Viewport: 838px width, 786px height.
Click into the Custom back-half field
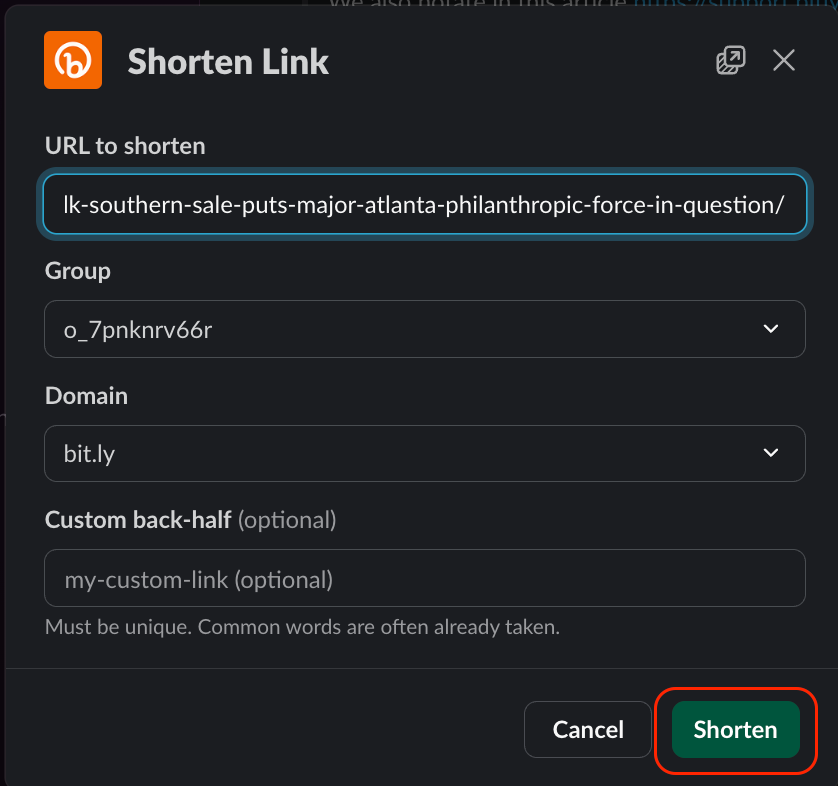[425, 578]
